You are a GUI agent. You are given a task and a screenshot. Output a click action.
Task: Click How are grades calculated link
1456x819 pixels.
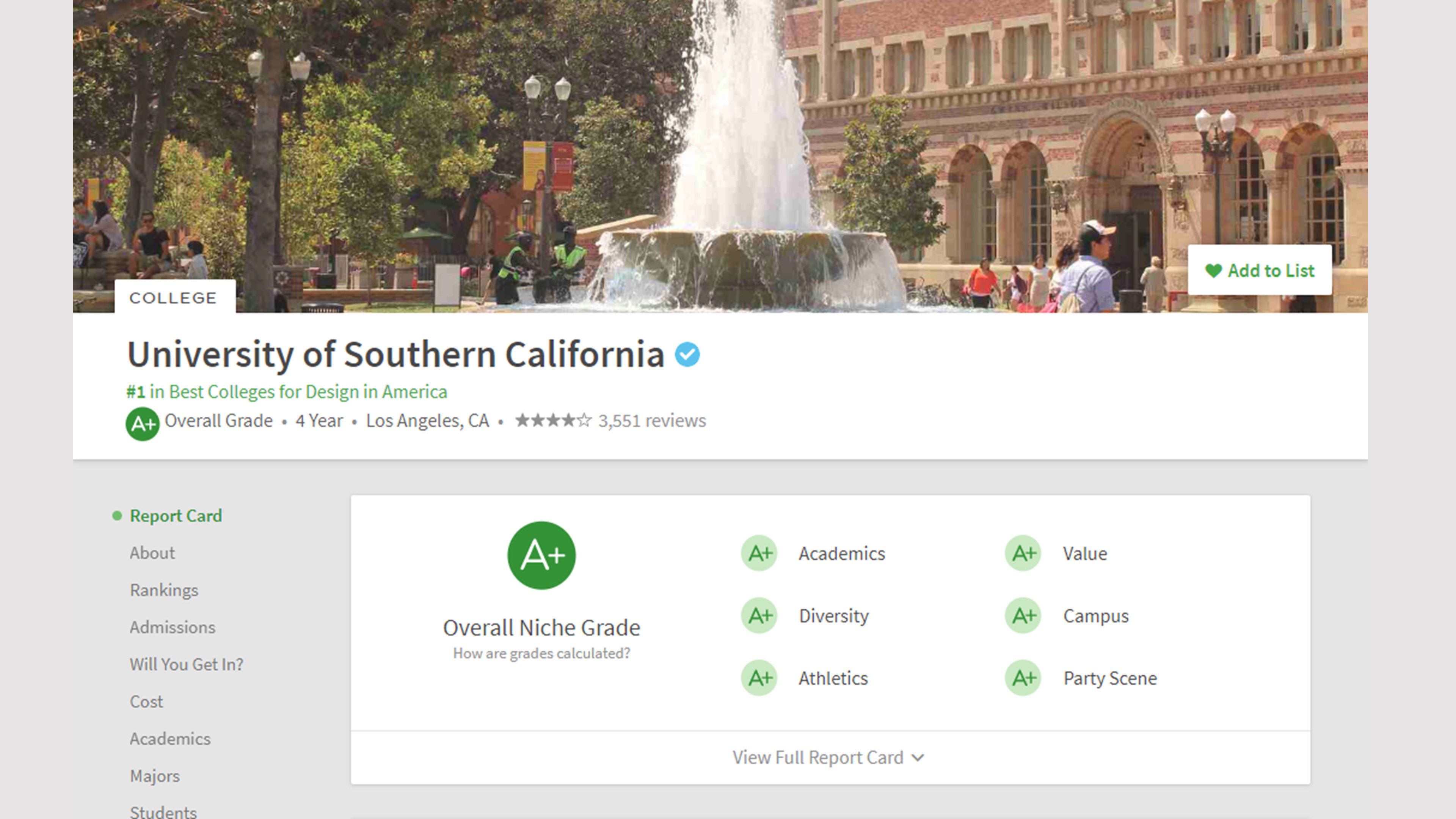point(541,653)
